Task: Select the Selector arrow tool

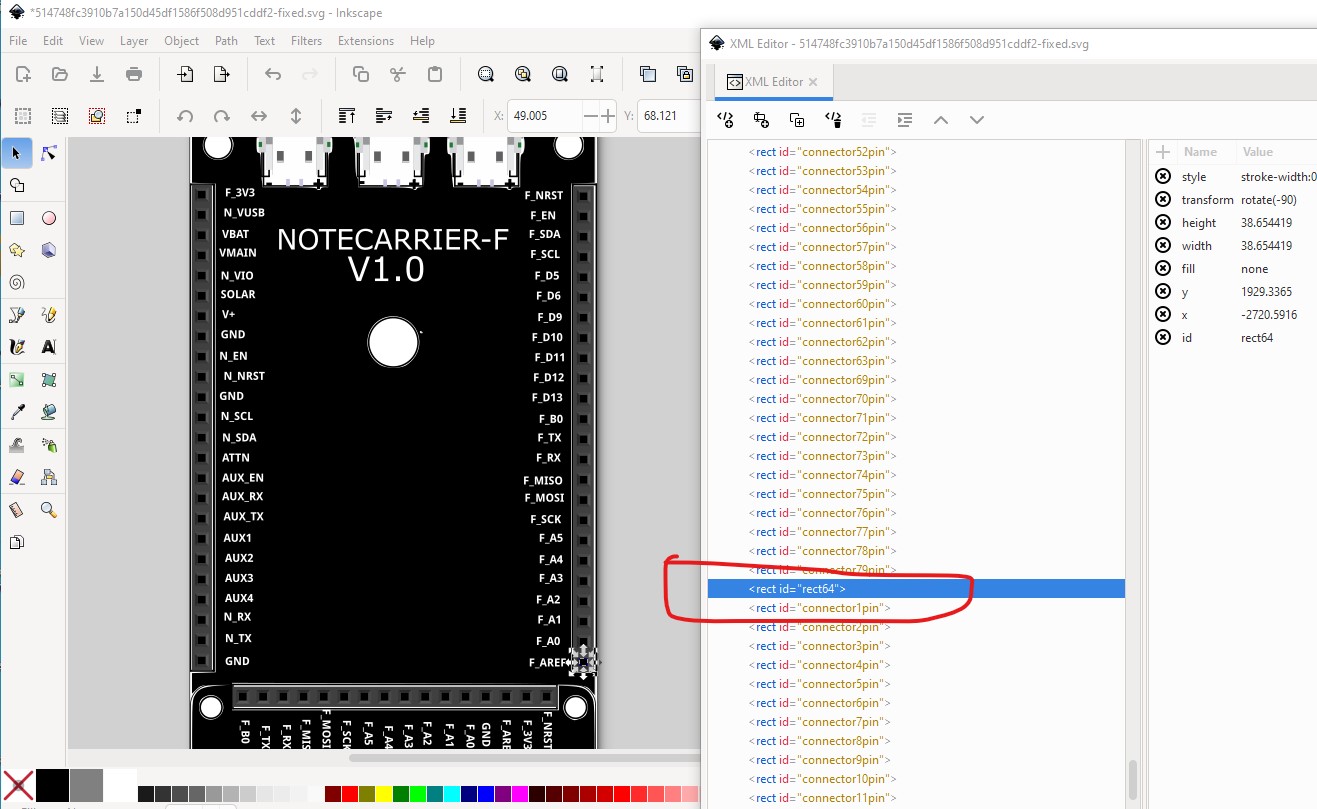Action: [16, 153]
